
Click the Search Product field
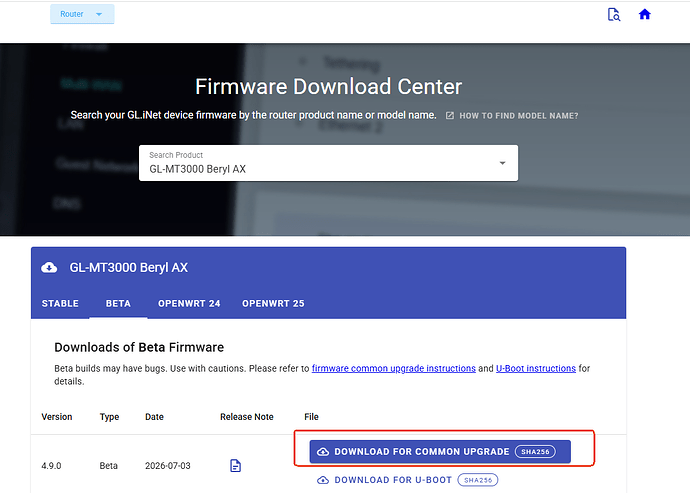tap(328, 163)
